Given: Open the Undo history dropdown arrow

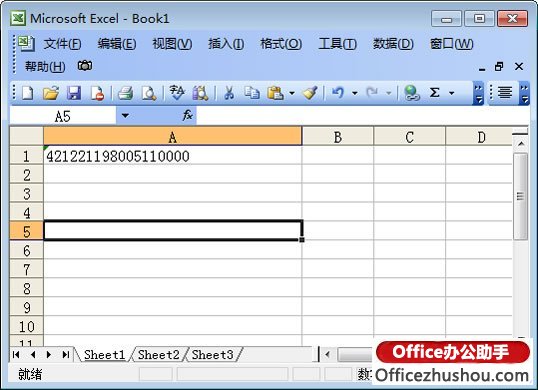Looking at the screenshot, I should pyautogui.click(x=355, y=93).
